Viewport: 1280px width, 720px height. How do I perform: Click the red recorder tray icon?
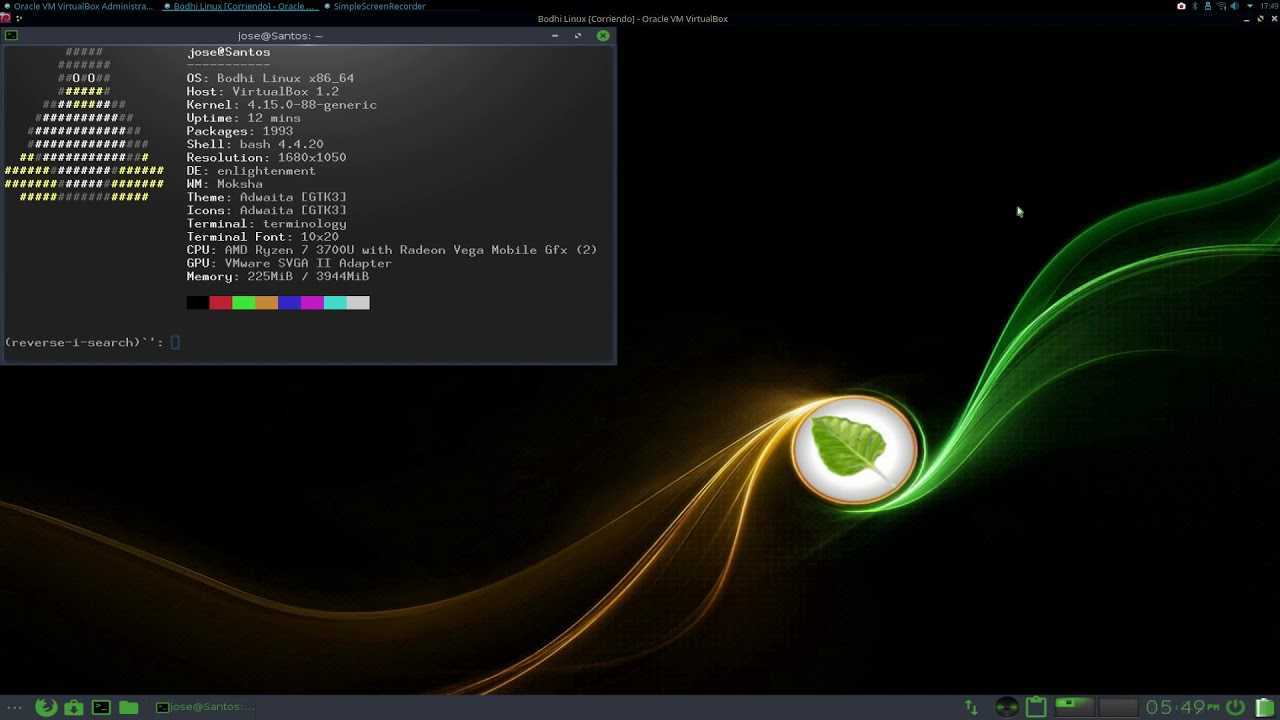point(1181,6)
